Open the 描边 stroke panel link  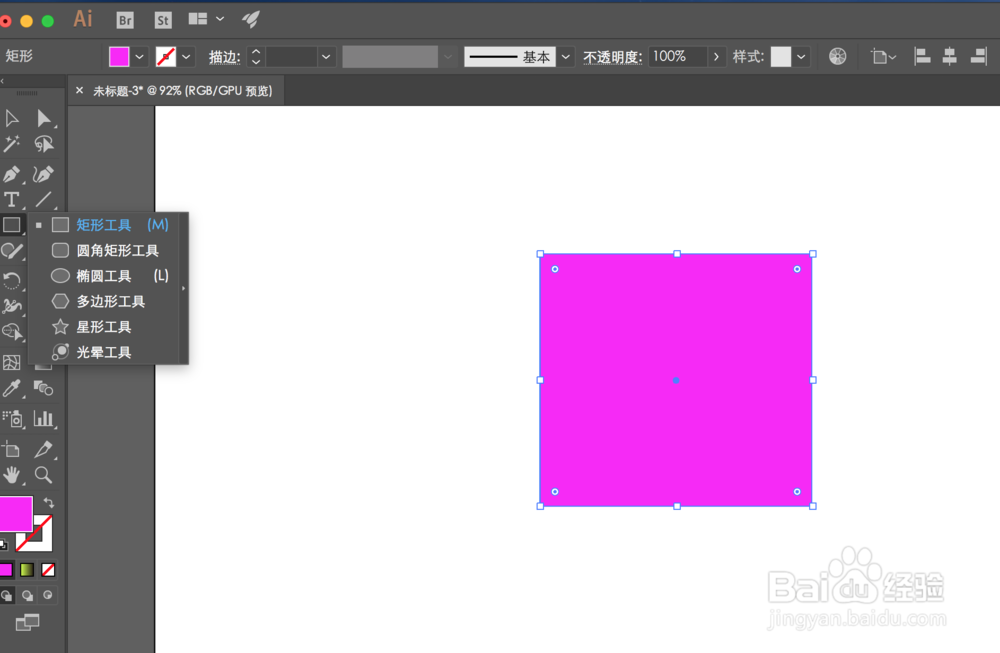[224, 57]
